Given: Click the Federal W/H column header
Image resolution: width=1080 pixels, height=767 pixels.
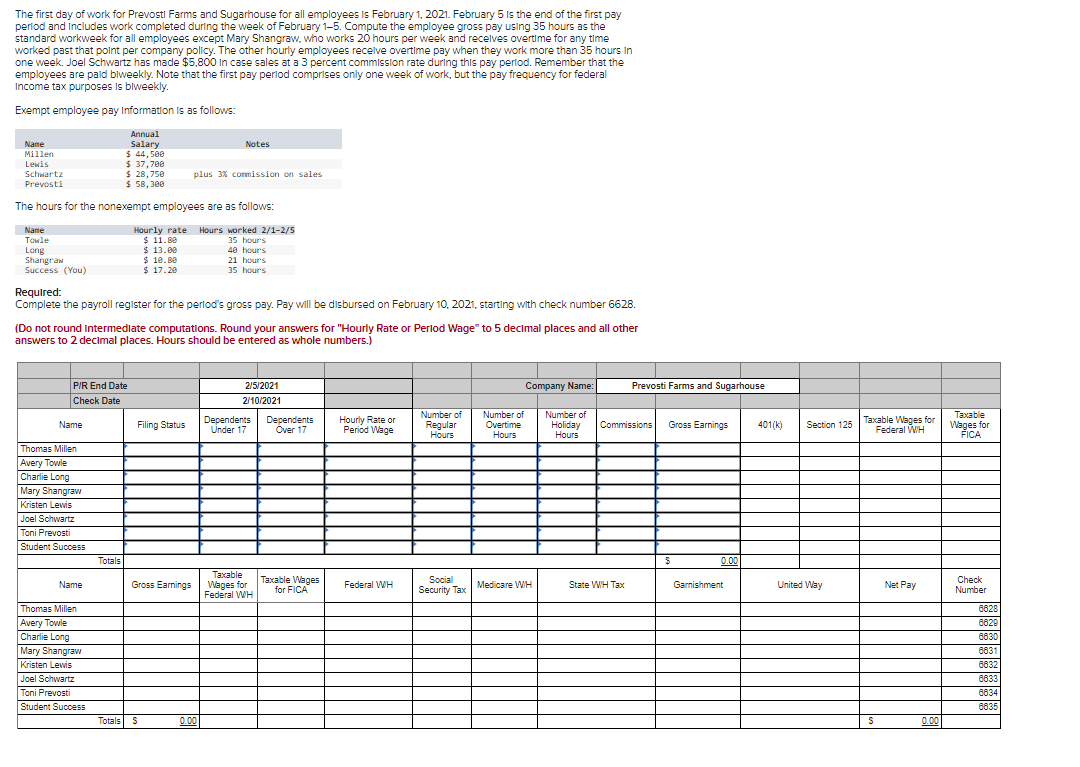Looking at the screenshot, I should [368, 585].
